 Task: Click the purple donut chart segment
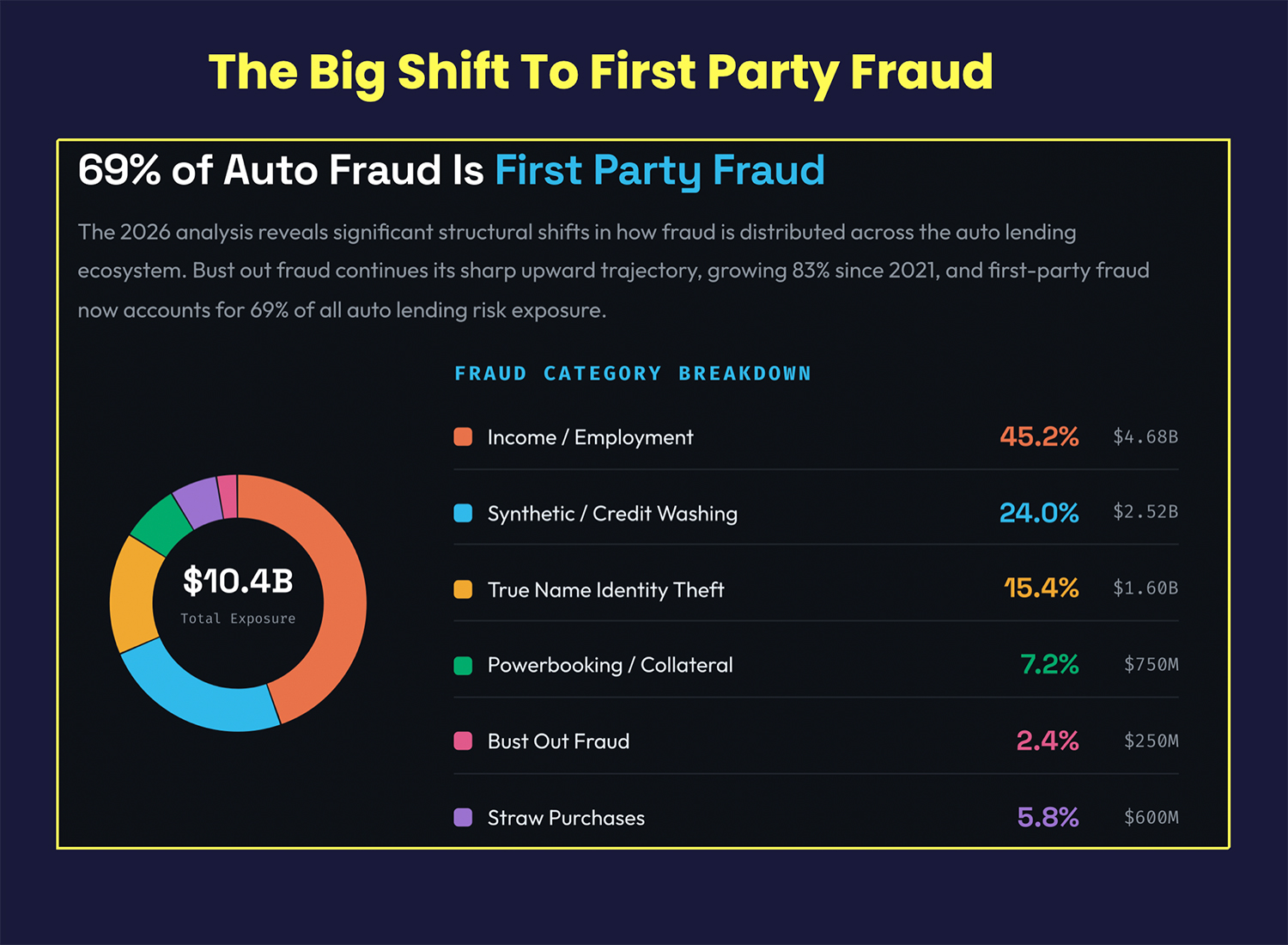(x=197, y=499)
